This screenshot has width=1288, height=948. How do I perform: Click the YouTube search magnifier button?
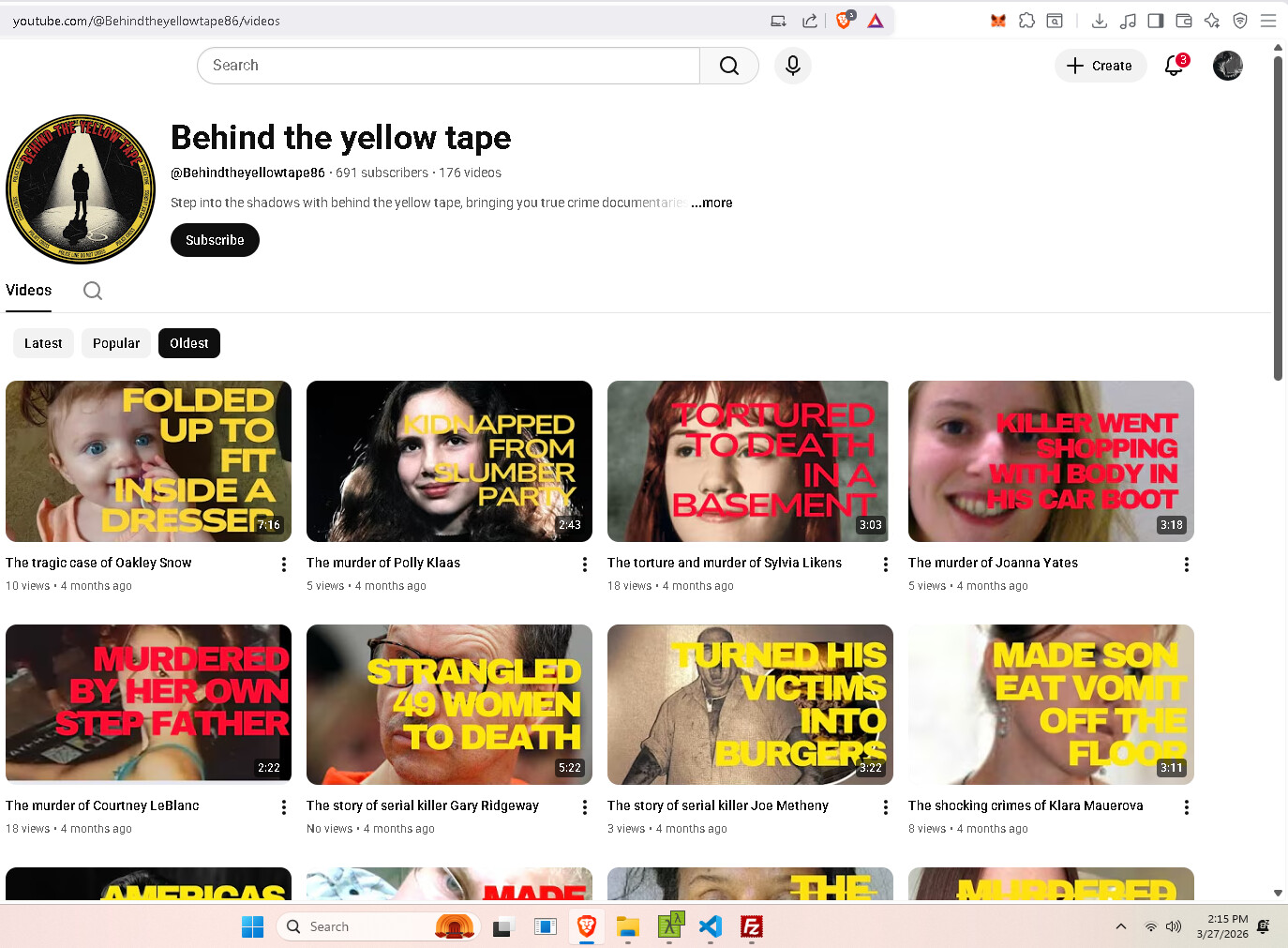point(728,66)
